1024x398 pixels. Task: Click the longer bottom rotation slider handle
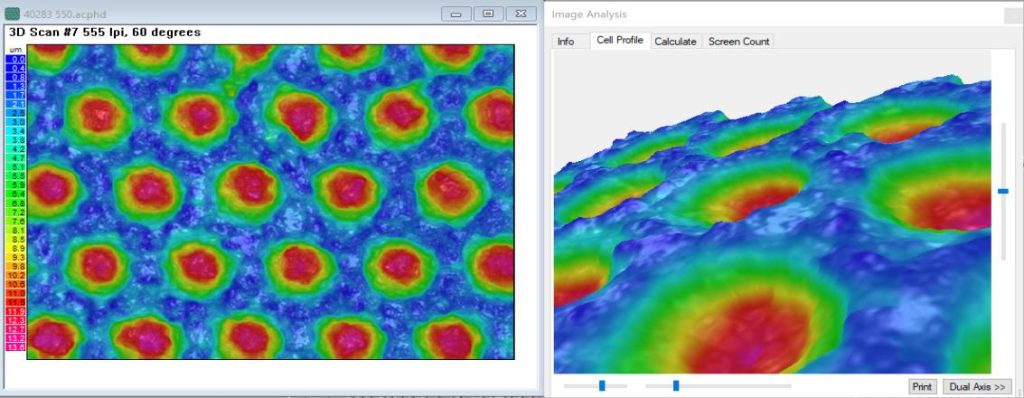pos(676,386)
